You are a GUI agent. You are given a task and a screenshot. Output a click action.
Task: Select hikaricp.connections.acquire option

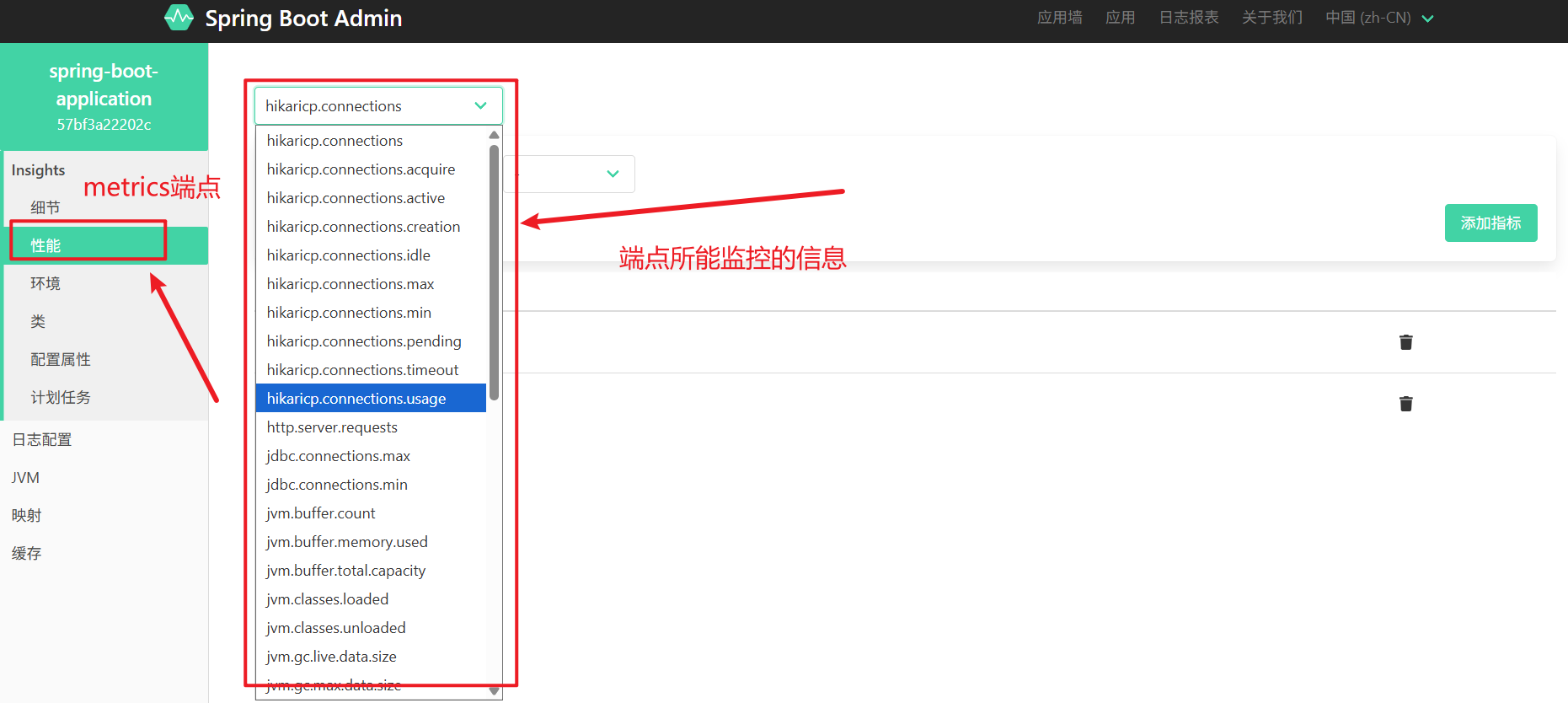click(x=371, y=169)
